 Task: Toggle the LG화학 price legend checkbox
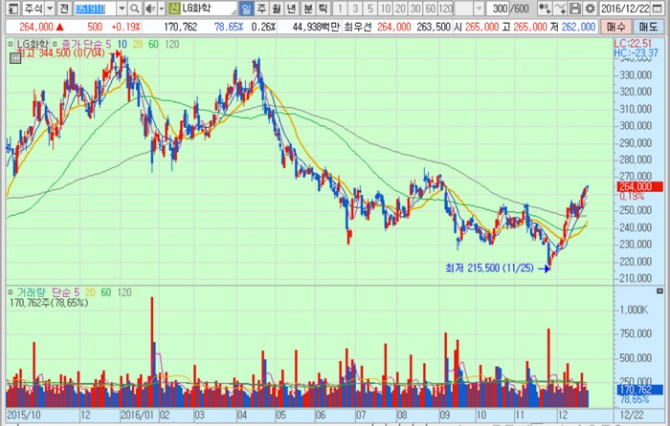10,45
